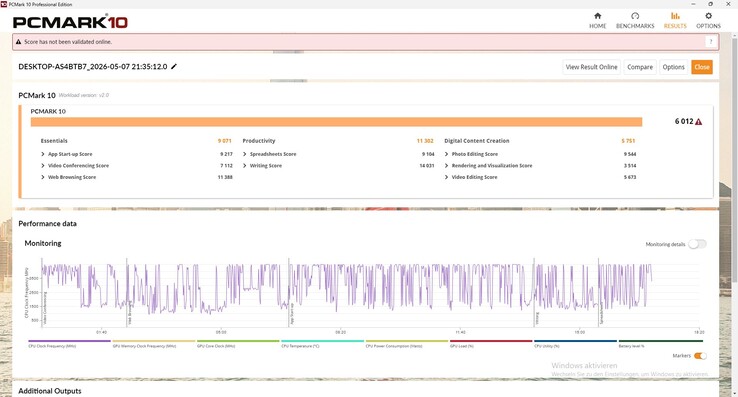
Task: Click the Productivity score 11 302
Action: [x=425, y=141]
